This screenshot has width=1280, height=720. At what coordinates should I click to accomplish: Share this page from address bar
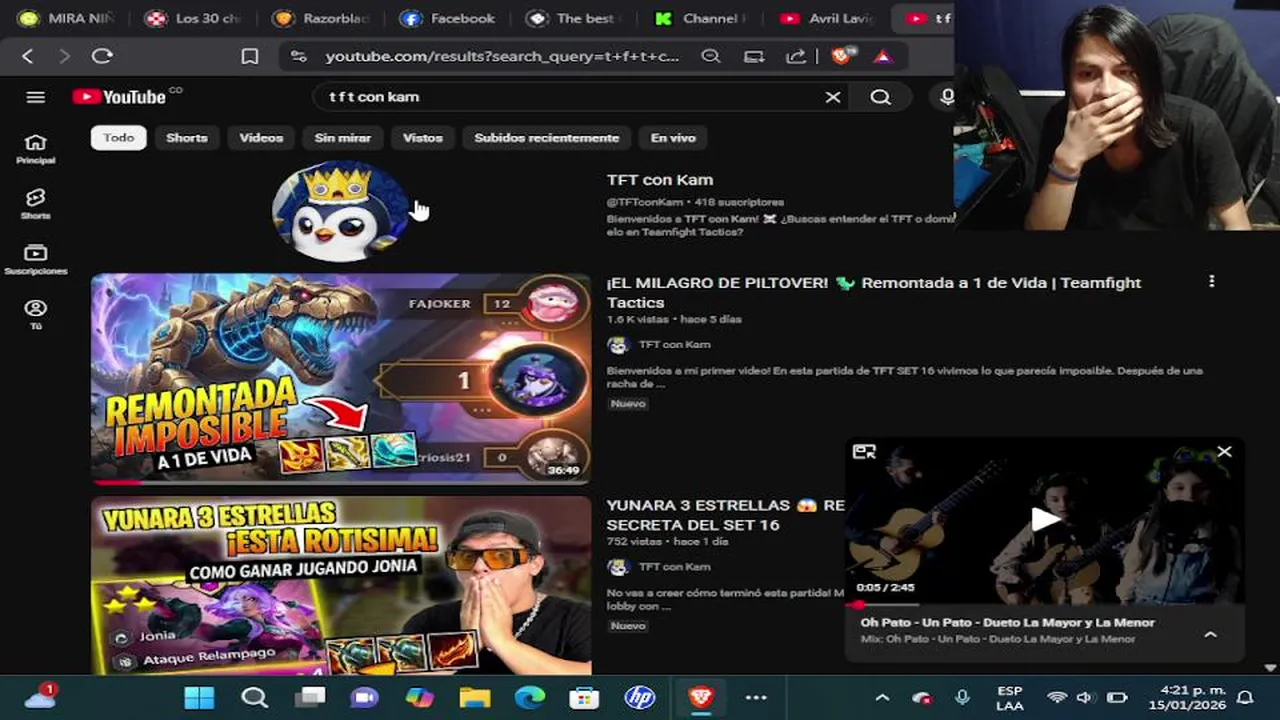click(x=796, y=57)
